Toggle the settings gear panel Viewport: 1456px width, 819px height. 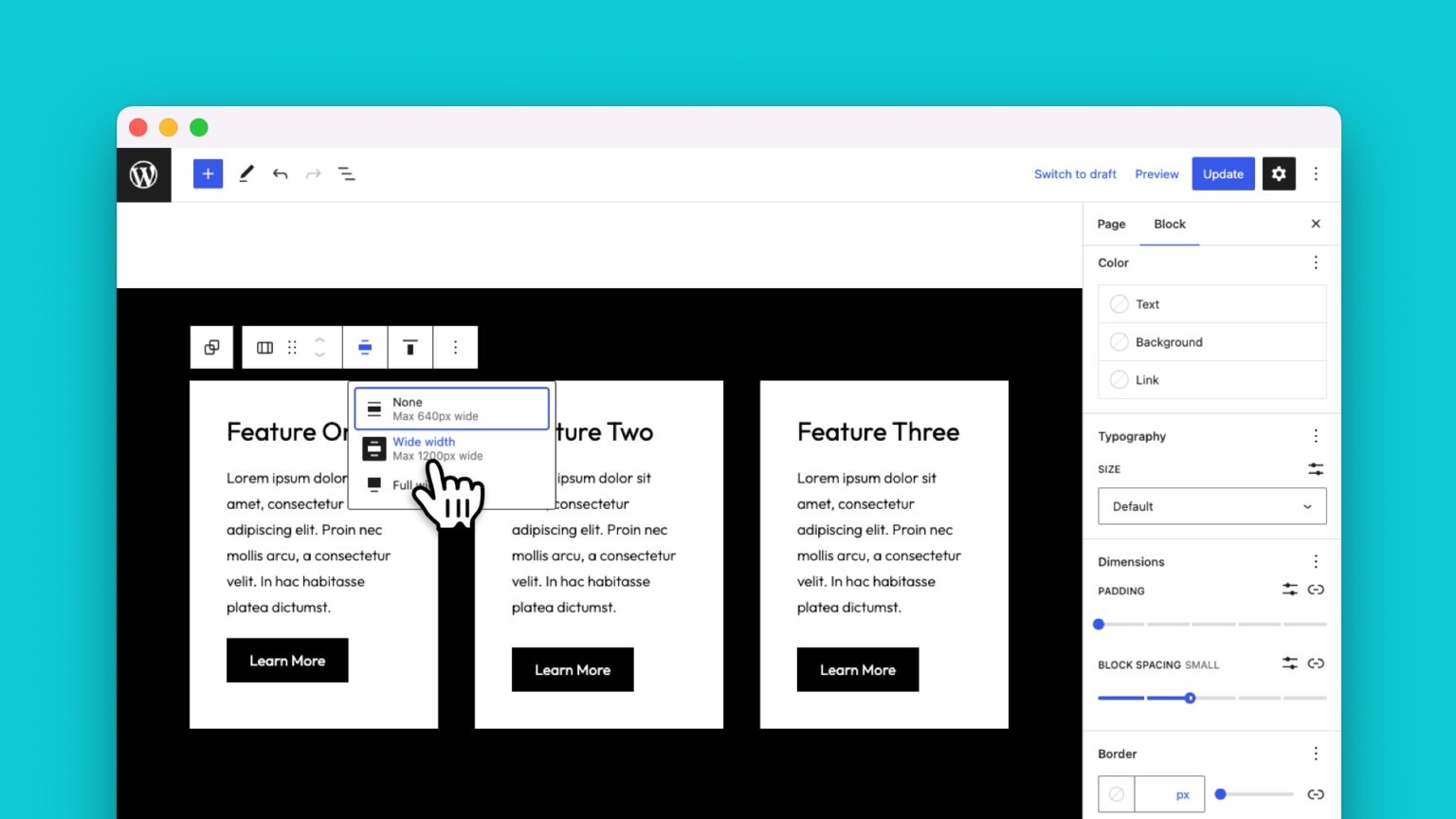click(1278, 173)
